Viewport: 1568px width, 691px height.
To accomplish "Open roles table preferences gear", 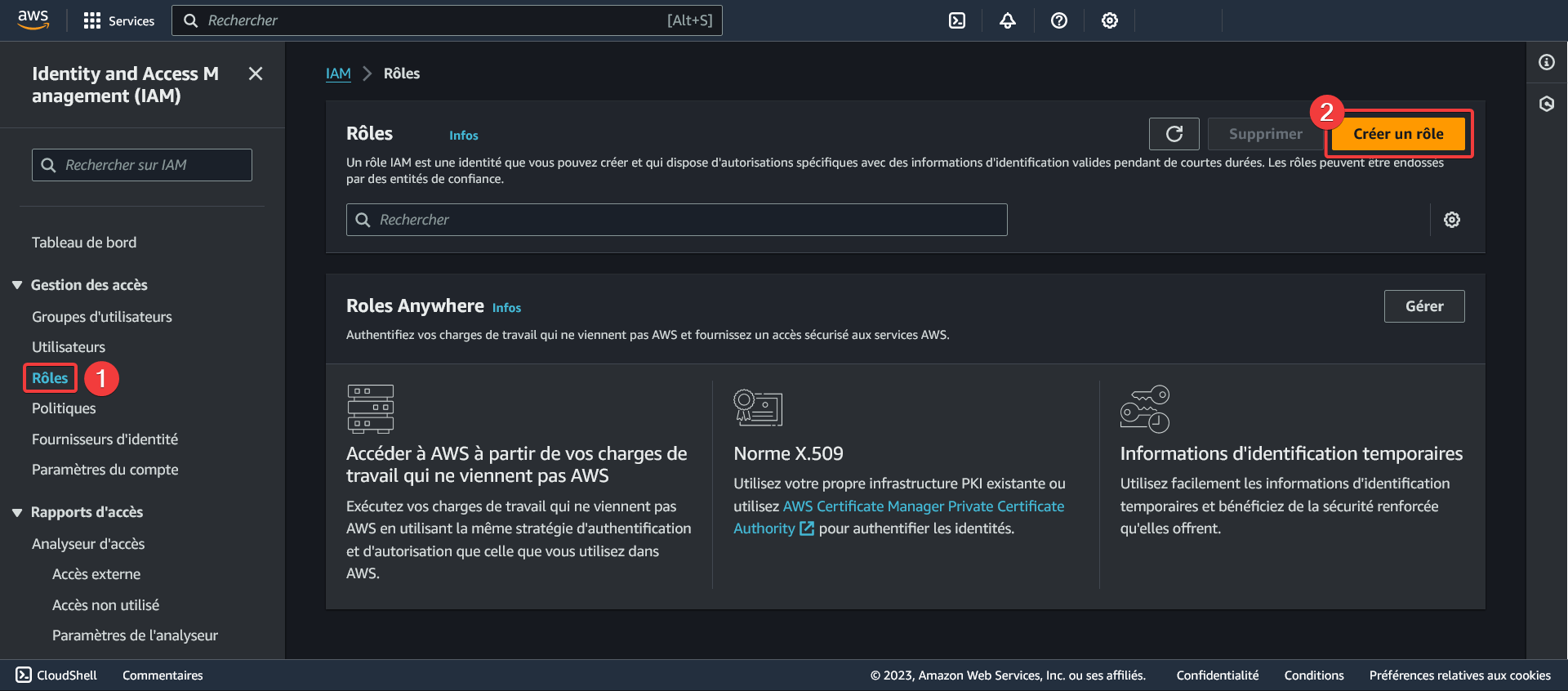I will click(1452, 220).
